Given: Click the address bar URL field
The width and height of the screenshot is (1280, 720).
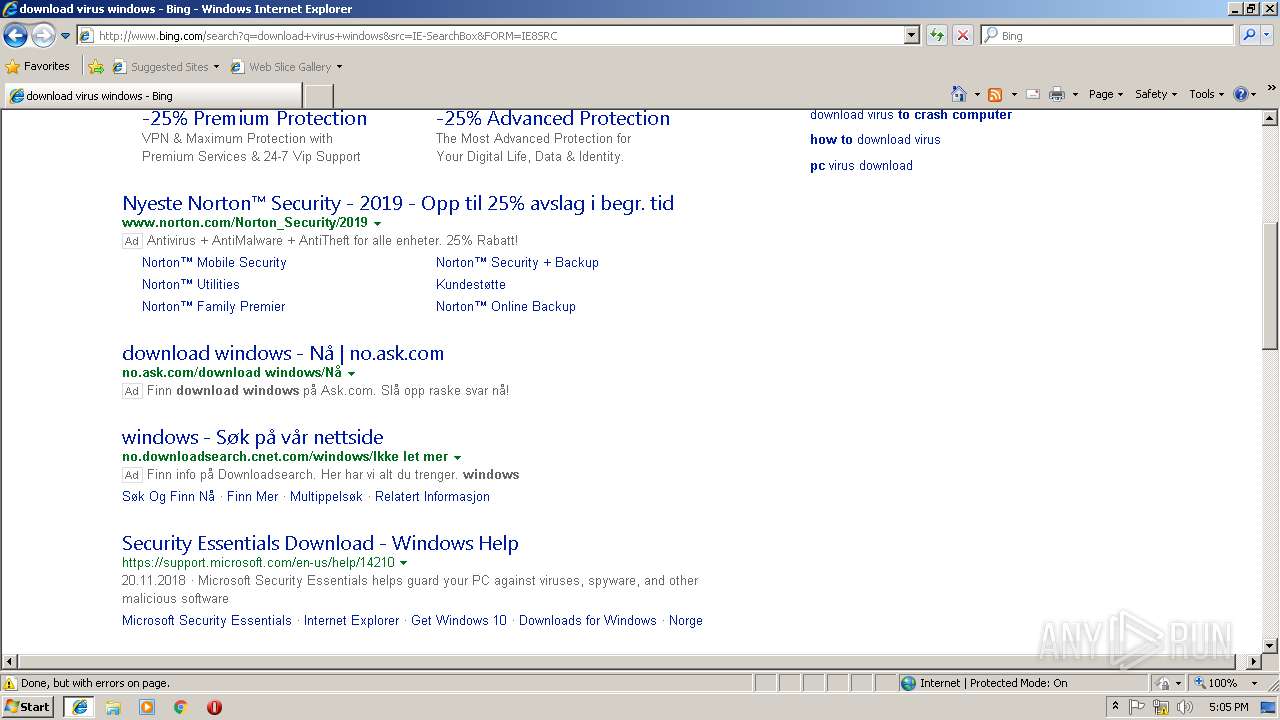Looking at the screenshot, I should tap(490, 36).
